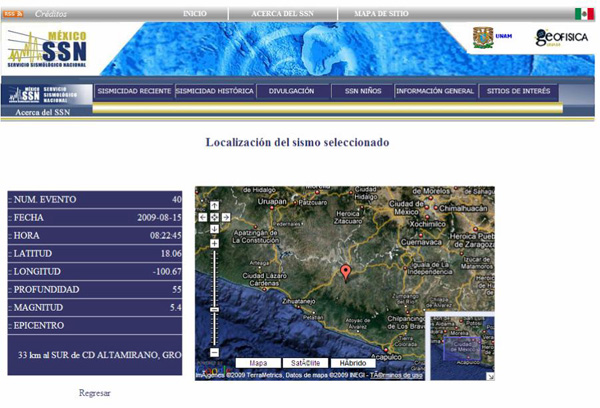Go to INICIO in top bar

pos(195,13)
